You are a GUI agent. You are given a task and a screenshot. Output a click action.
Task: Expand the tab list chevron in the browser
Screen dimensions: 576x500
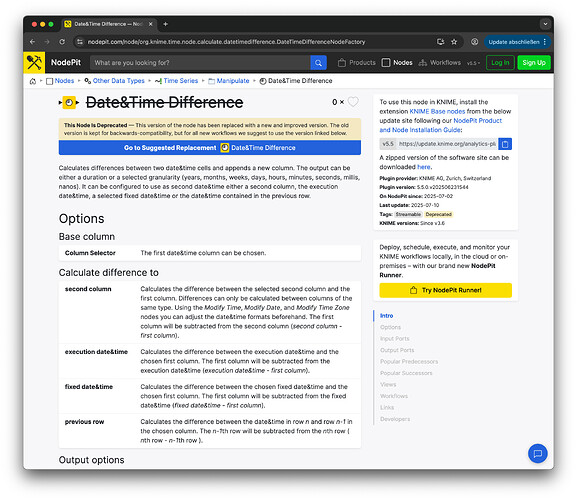point(545,24)
